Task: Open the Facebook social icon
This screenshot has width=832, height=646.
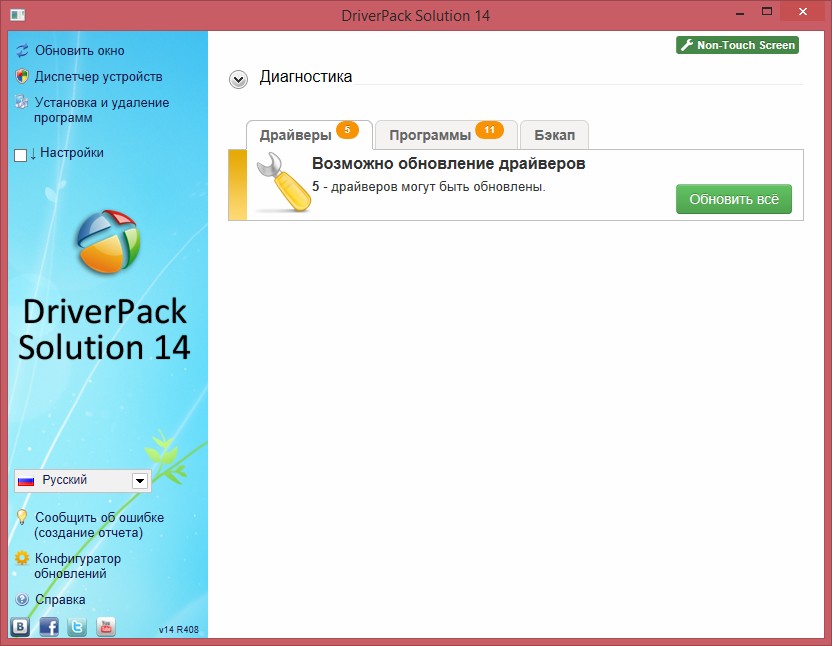Action: click(49, 627)
